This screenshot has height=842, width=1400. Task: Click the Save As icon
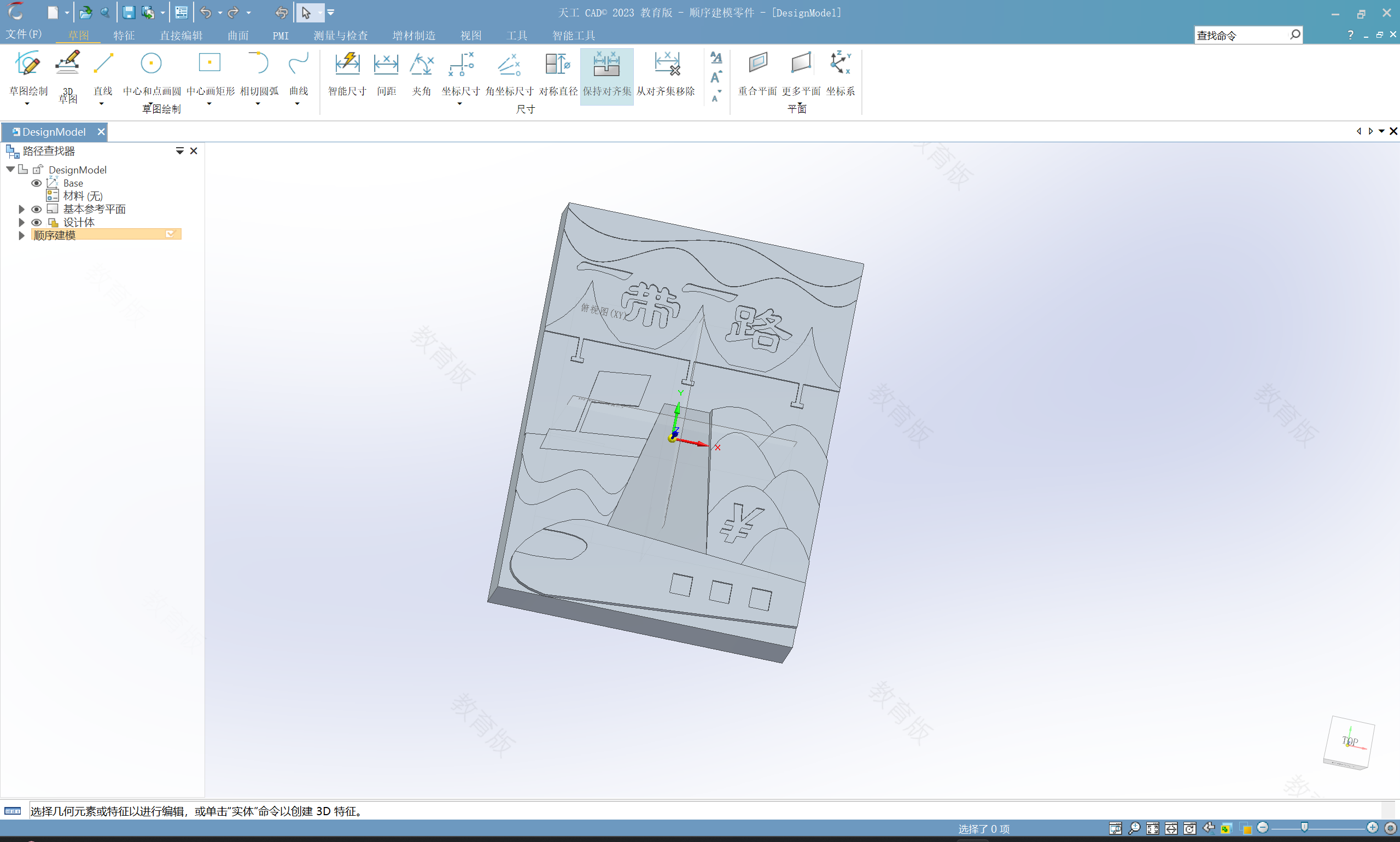[x=148, y=13]
